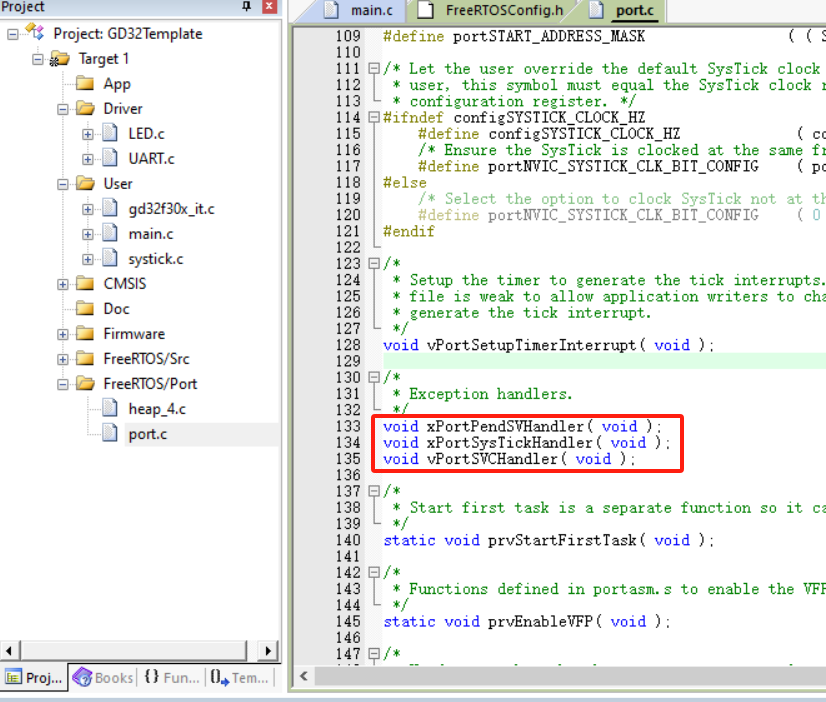Expand the LED.c file node
The image size is (826, 702).
[x=87, y=134]
